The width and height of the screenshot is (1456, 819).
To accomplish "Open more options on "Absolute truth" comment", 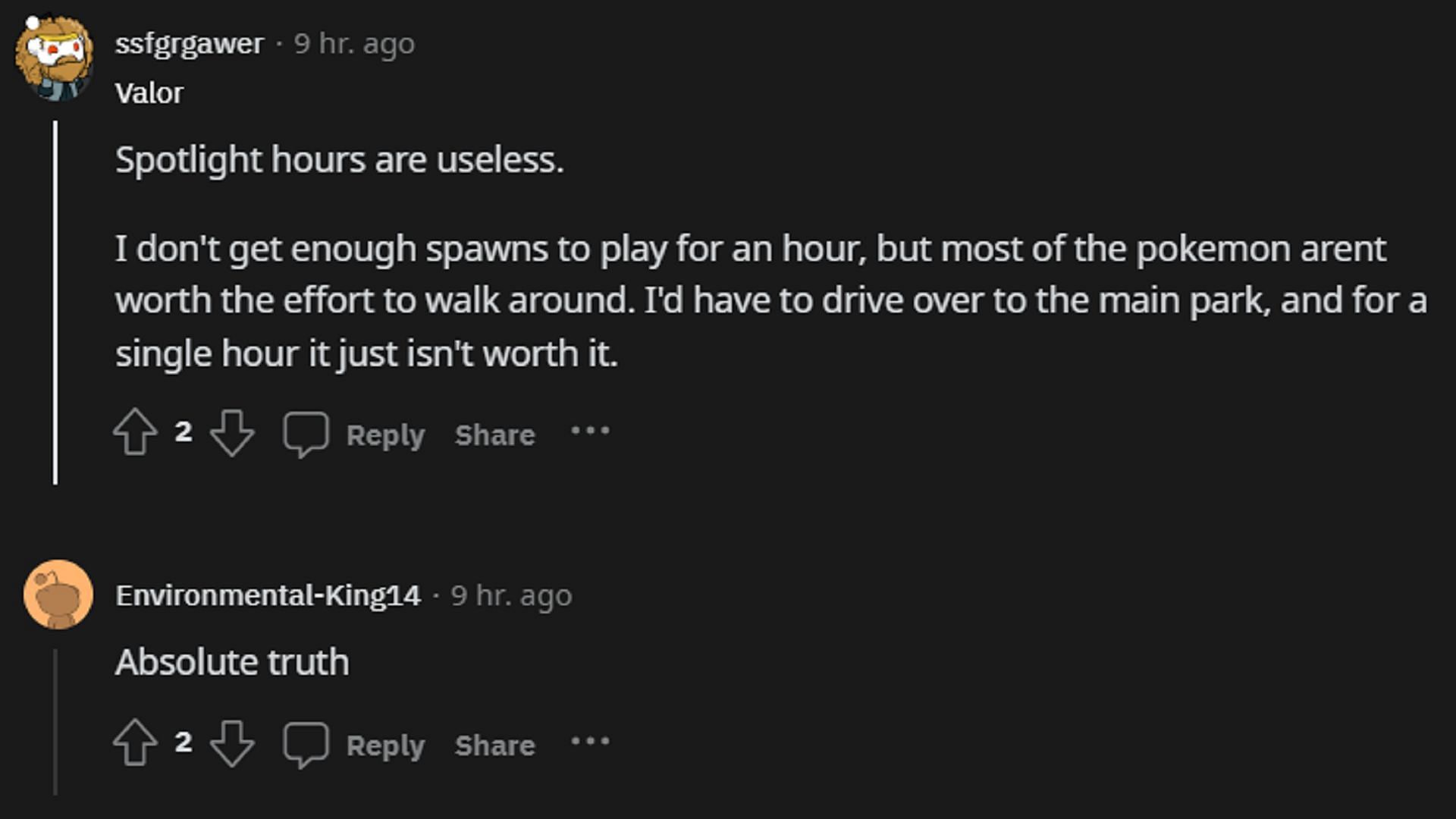I will tap(590, 742).
